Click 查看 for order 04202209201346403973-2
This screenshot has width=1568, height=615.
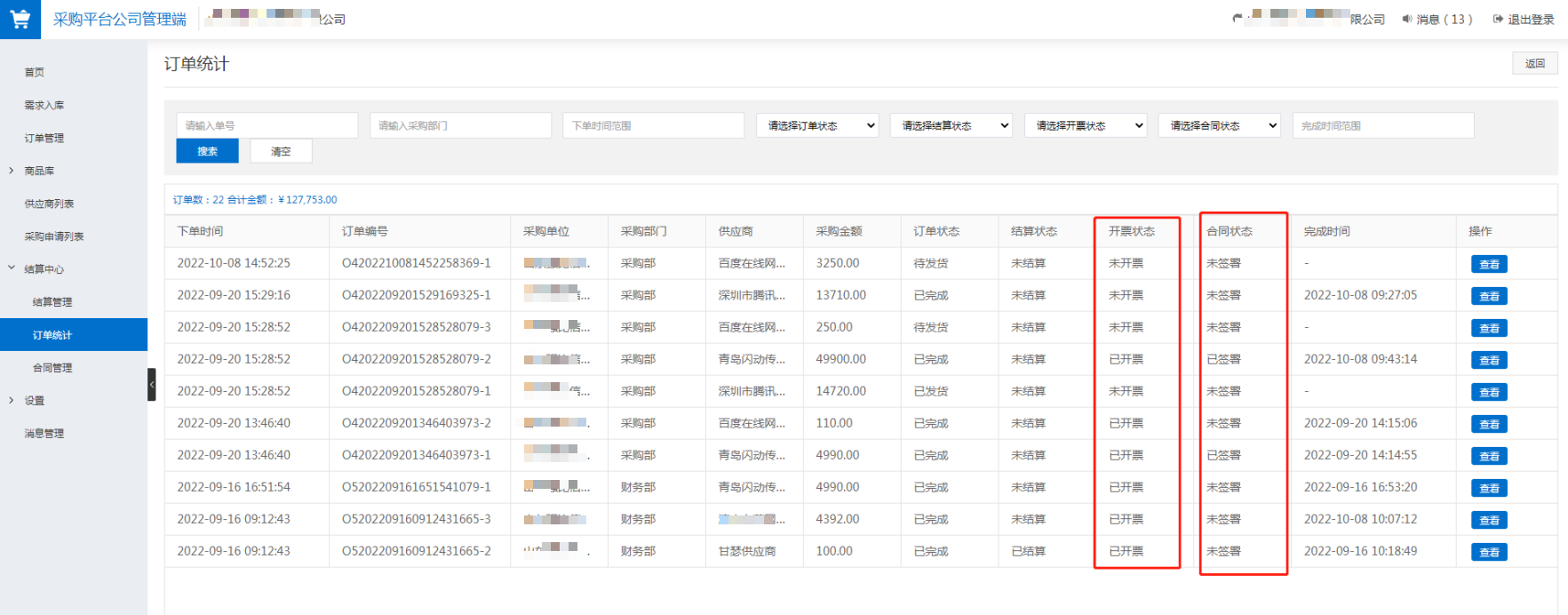click(1489, 424)
